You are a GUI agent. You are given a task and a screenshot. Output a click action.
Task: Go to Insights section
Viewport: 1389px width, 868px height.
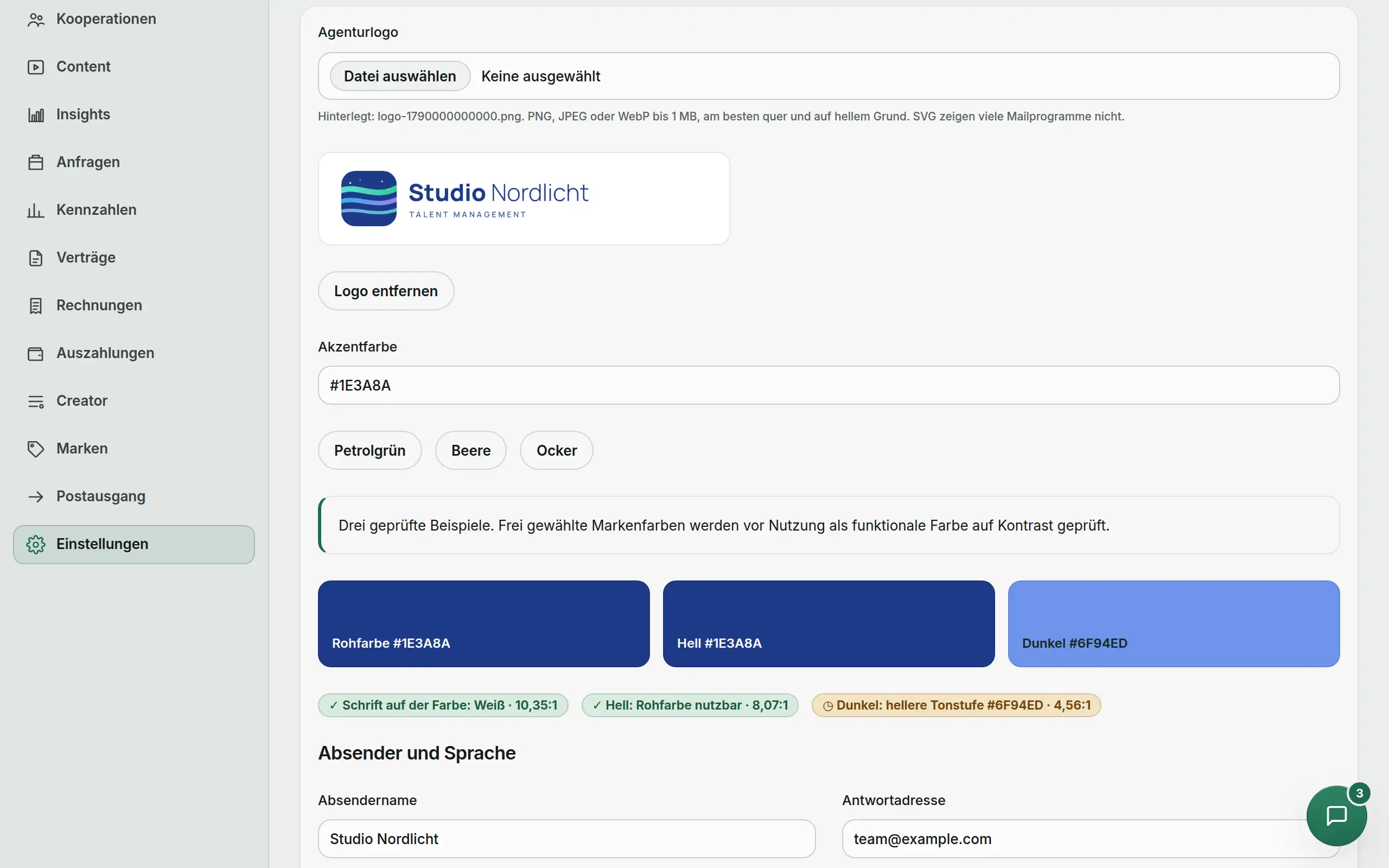(x=133, y=114)
